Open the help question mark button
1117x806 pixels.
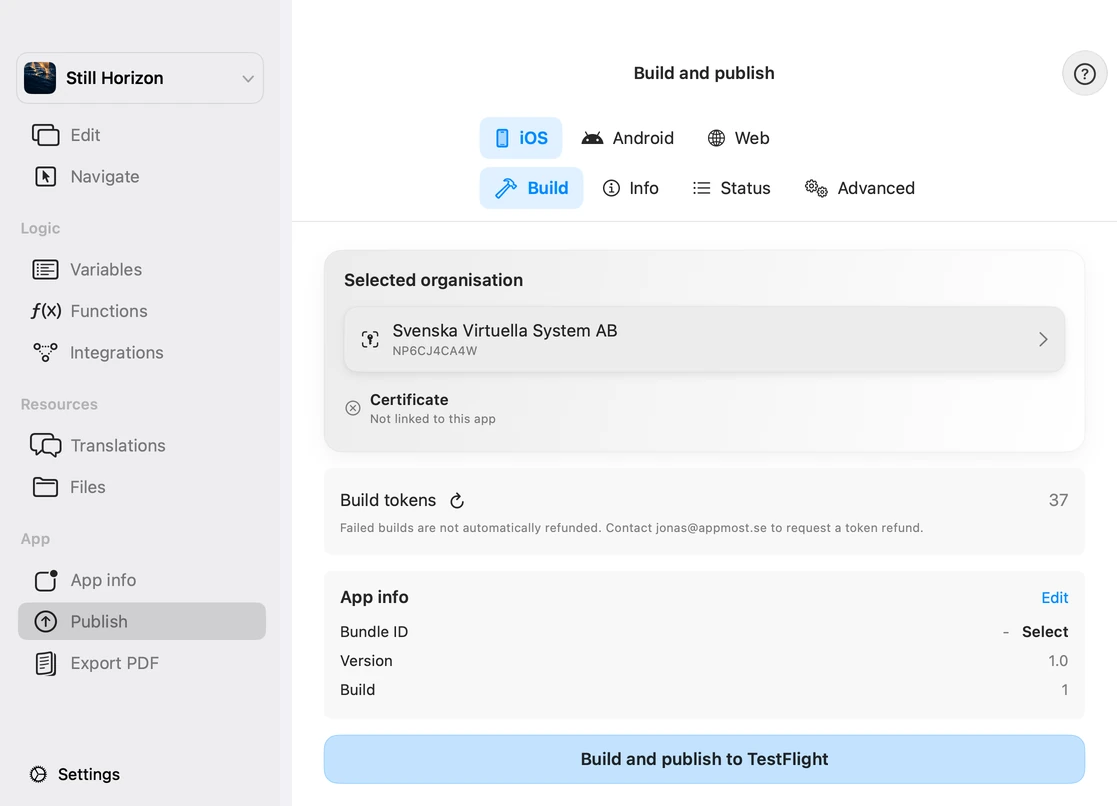1084,73
